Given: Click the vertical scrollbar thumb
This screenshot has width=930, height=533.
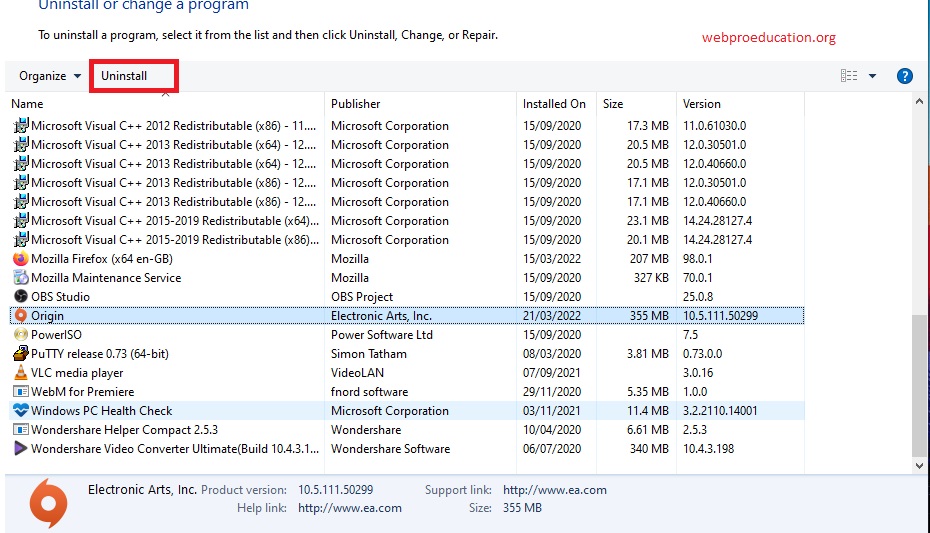Looking at the screenshot, I should tap(919, 386).
